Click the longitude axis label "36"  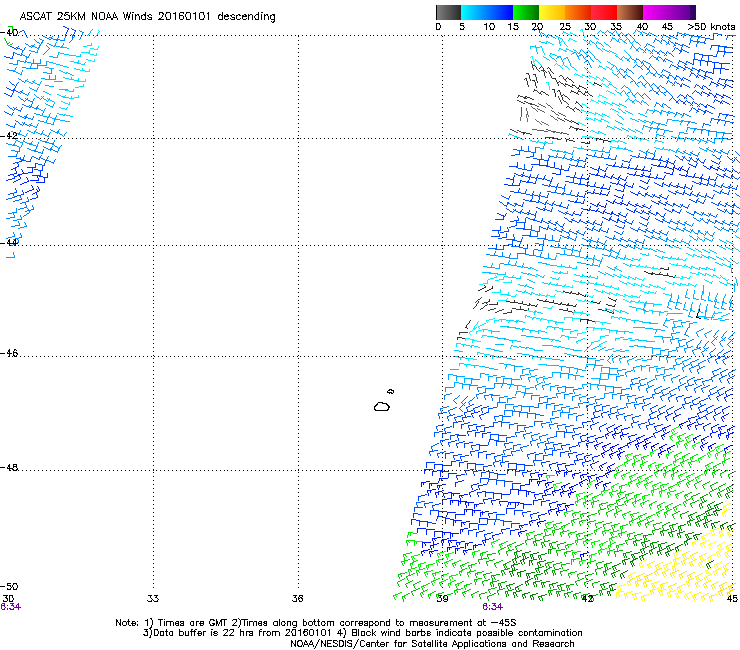(297, 599)
